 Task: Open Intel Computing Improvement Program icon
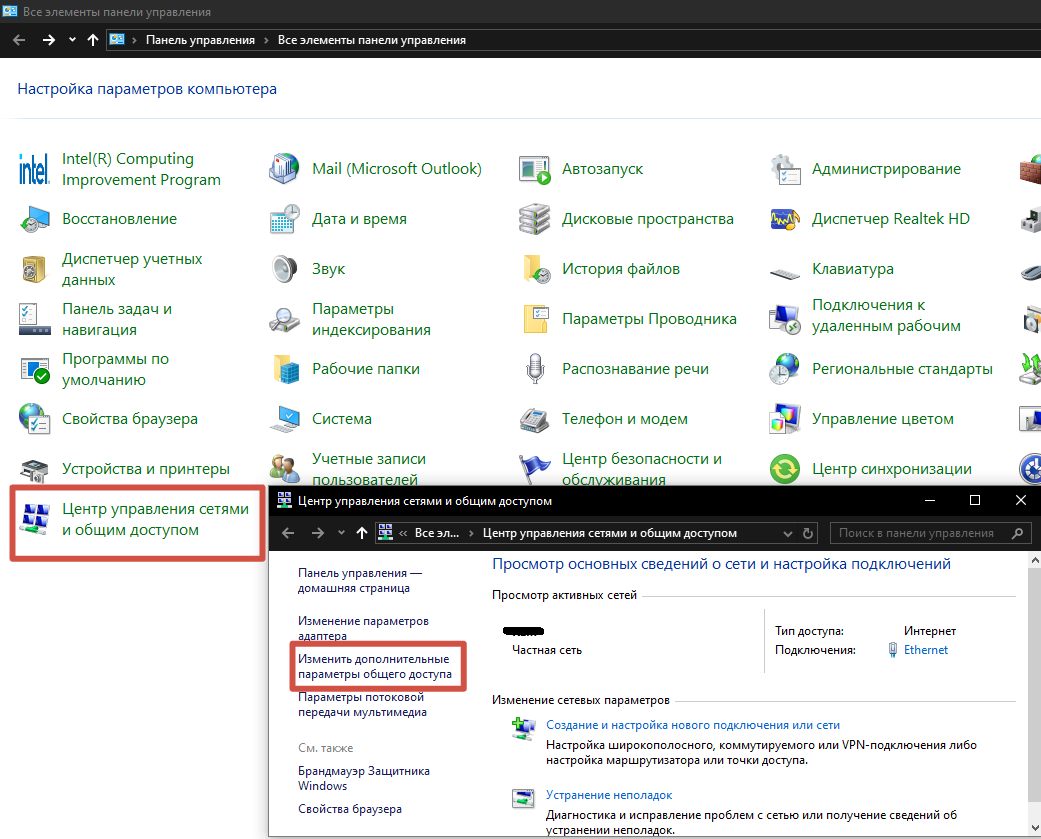click(x=34, y=169)
